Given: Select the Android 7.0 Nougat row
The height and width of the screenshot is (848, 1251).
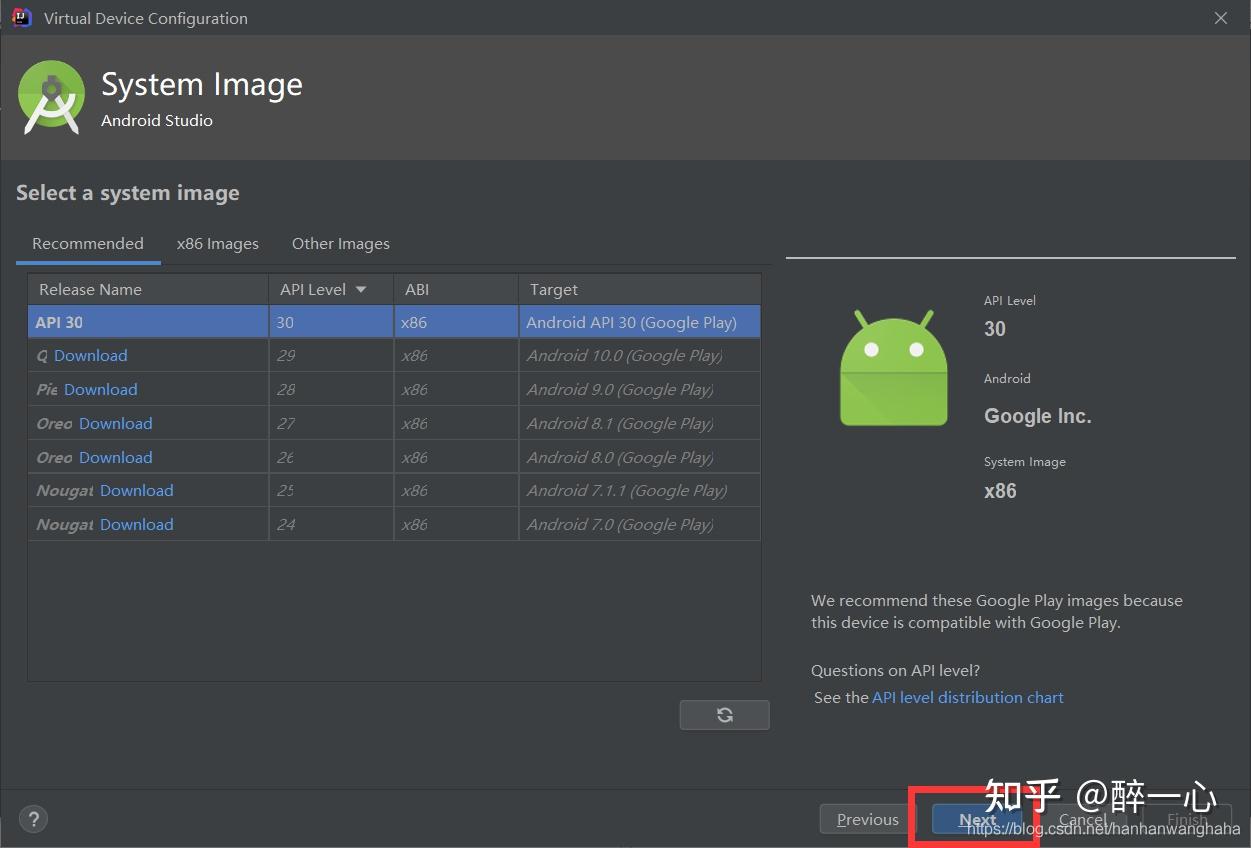Looking at the screenshot, I should [619, 523].
